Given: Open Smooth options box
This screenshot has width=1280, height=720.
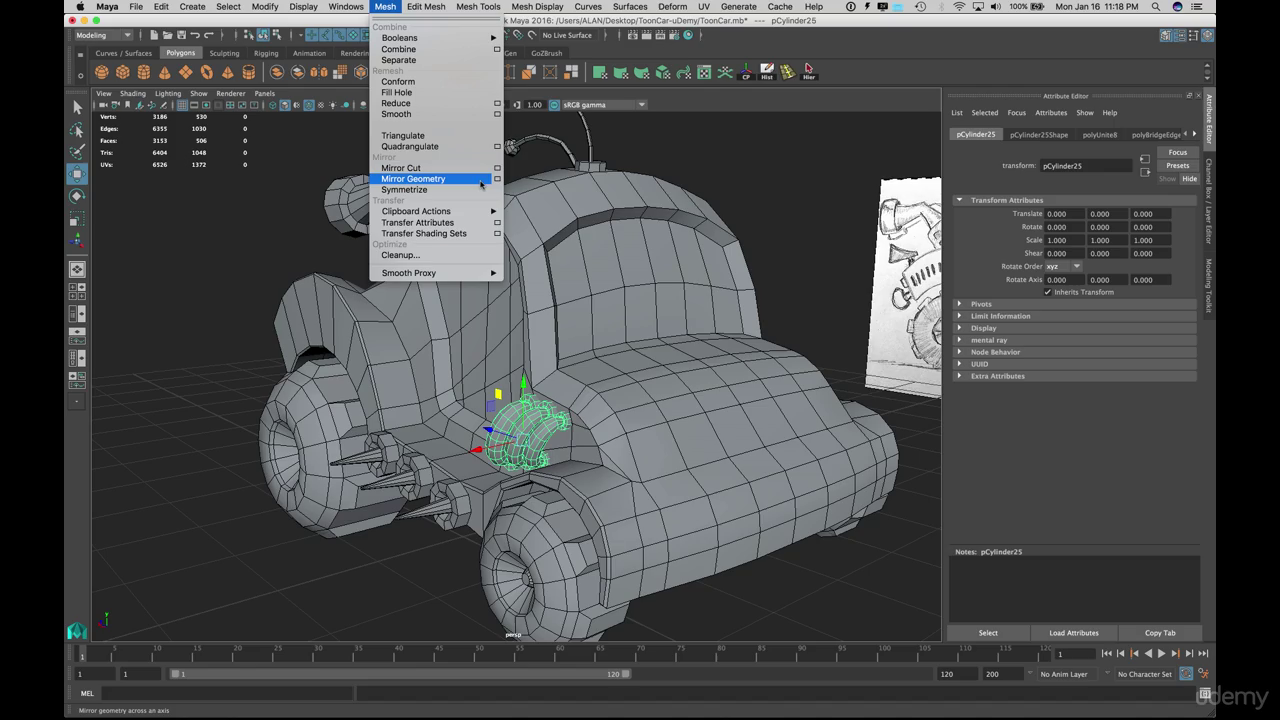Looking at the screenshot, I should [497, 114].
